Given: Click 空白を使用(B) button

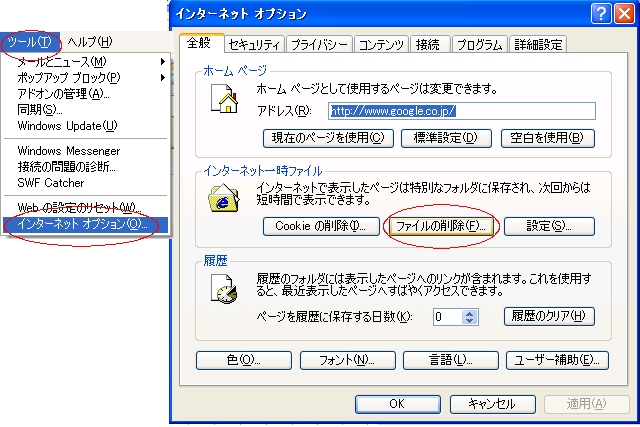Looking at the screenshot, I should coord(548,138).
